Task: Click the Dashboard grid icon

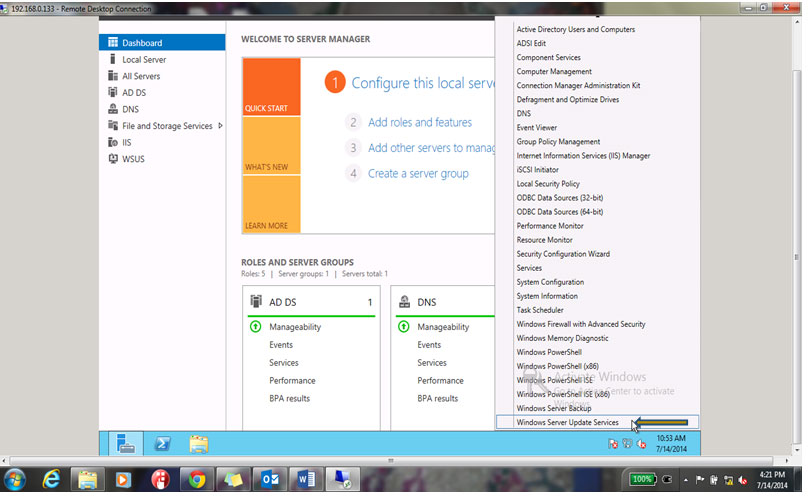Action: [x=113, y=43]
